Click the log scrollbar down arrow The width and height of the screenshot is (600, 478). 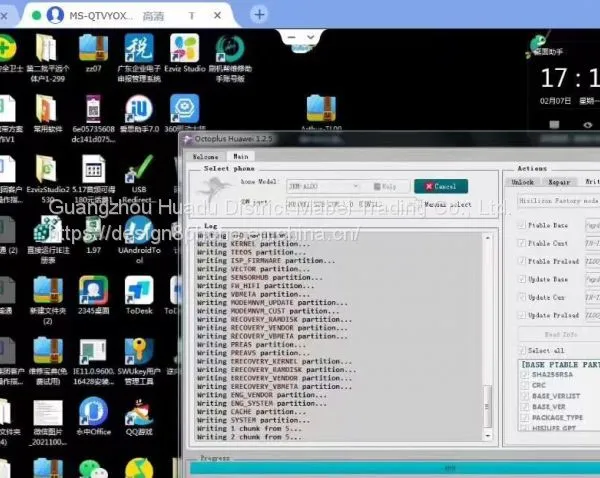(x=488, y=436)
